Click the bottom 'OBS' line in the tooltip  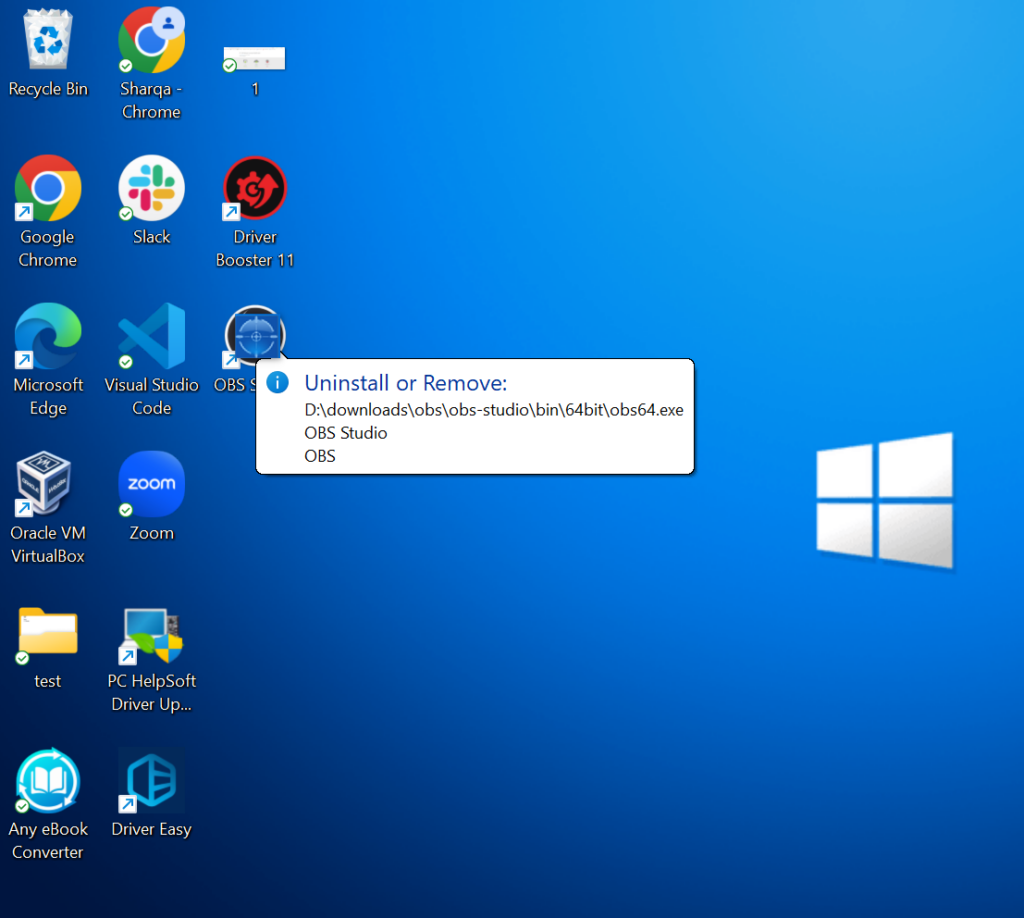(x=319, y=456)
